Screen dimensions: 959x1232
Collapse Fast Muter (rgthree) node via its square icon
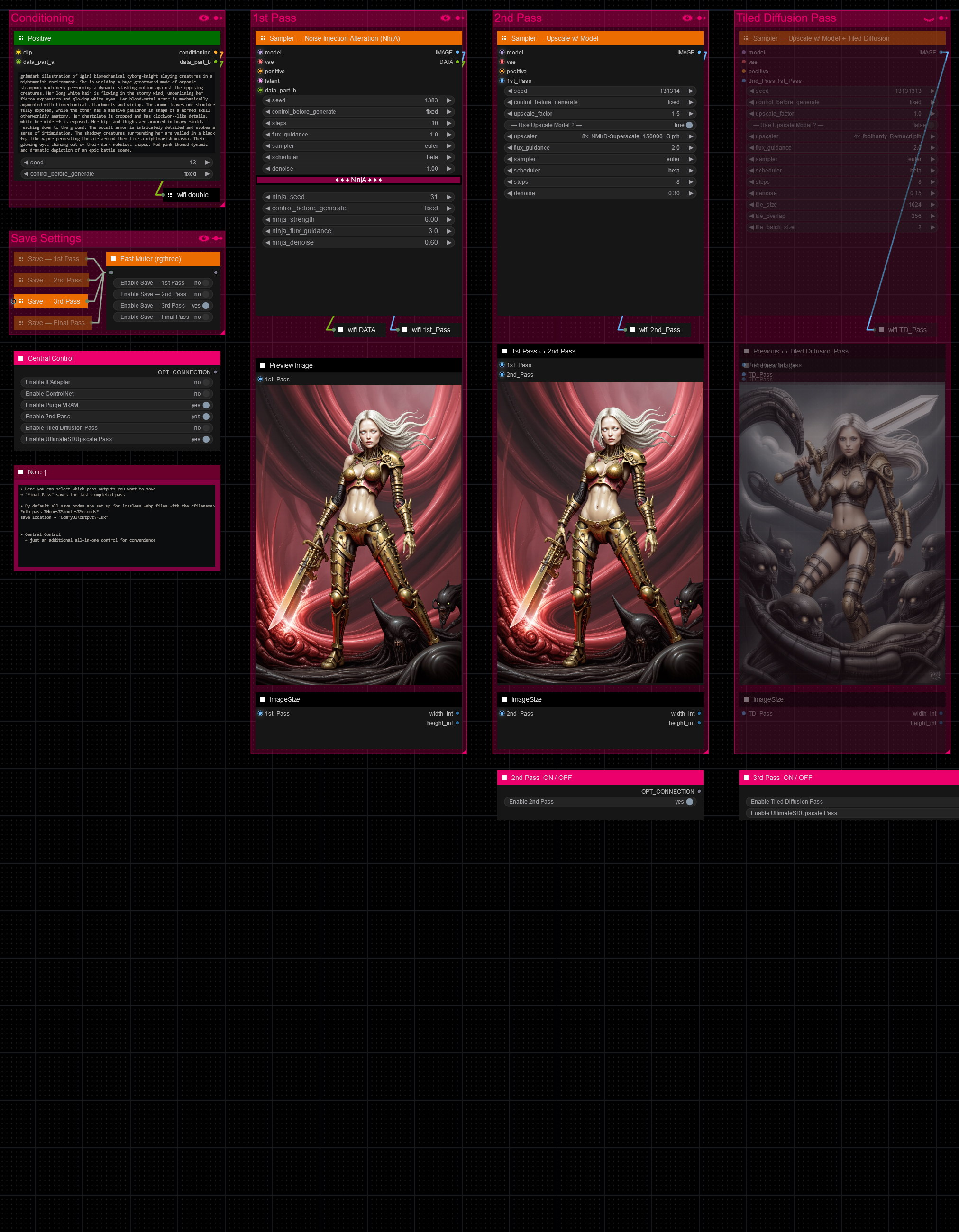[x=113, y=259]
